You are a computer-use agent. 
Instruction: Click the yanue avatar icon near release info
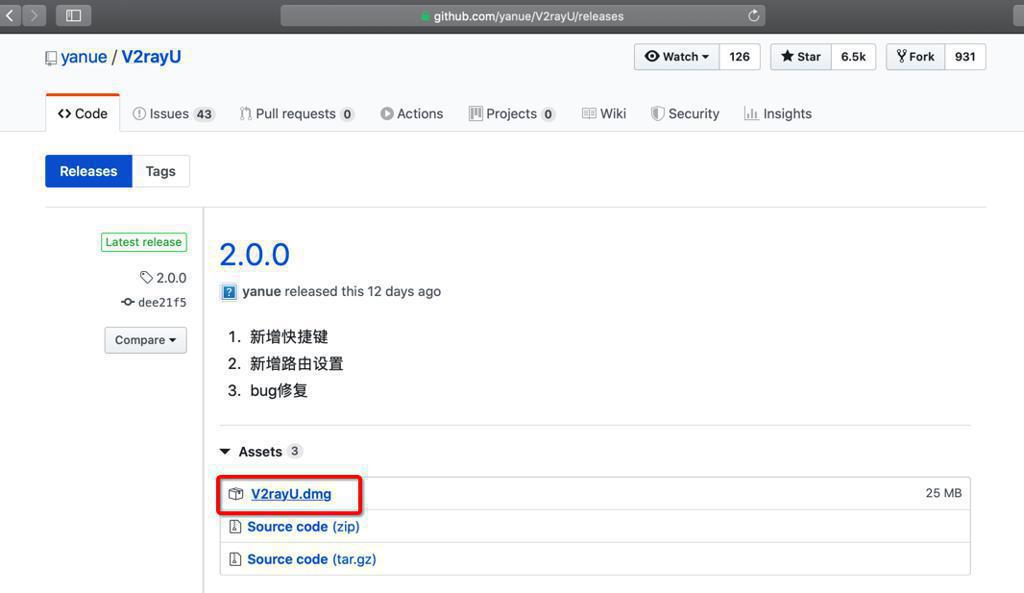click(229, 292)
